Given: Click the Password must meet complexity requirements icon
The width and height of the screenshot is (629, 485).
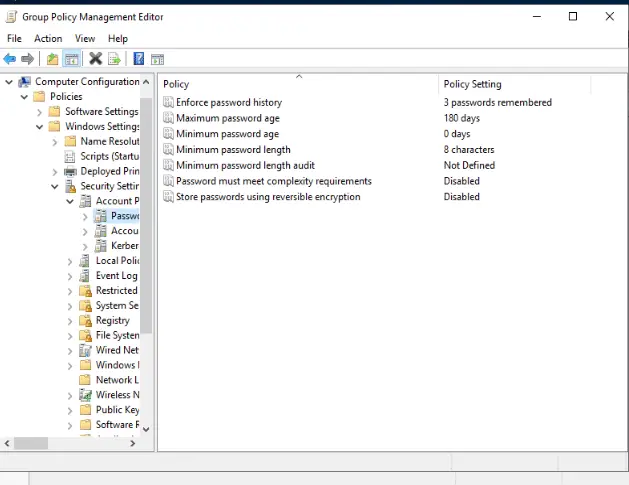Looking at the screenshot, I should [168, 181].
